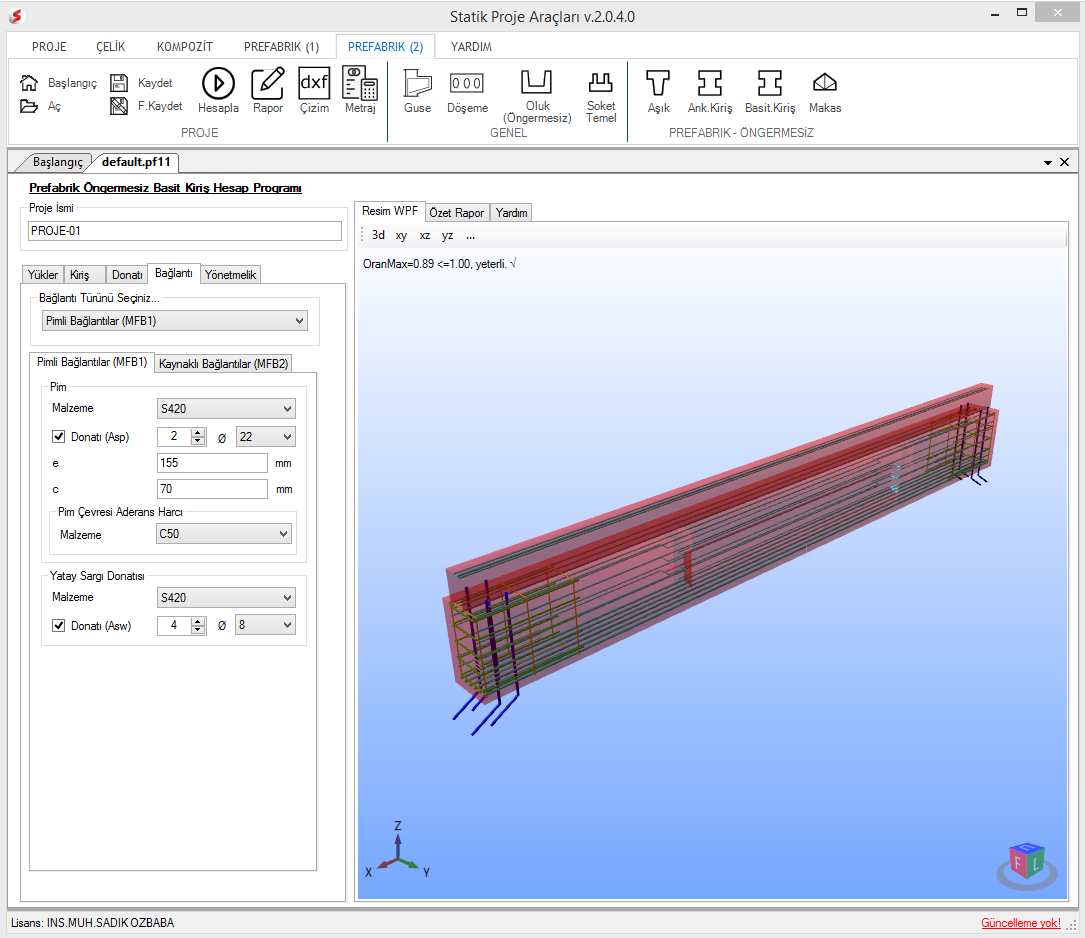Select the PREFABRIK (2) ribbon tab
This screenshot has width=1085, height=938.
click(x=385, y=46)
